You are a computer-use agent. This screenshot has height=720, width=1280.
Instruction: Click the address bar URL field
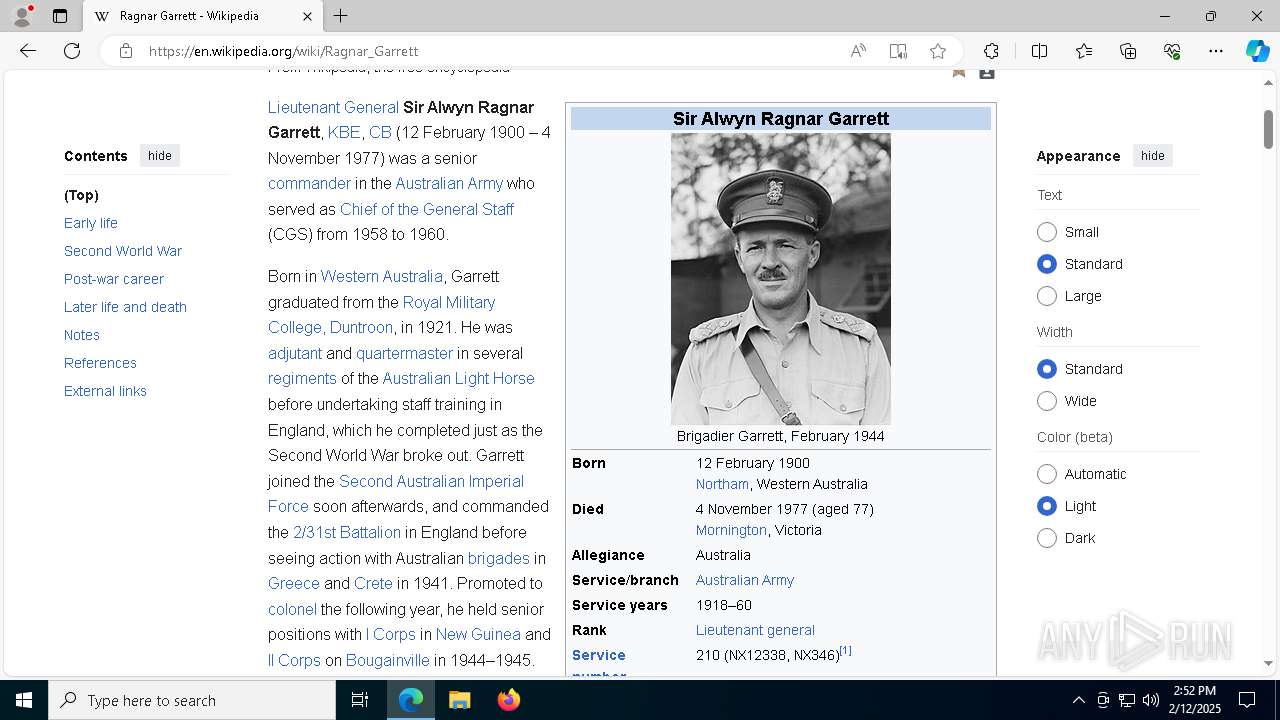tap(490, 51)
